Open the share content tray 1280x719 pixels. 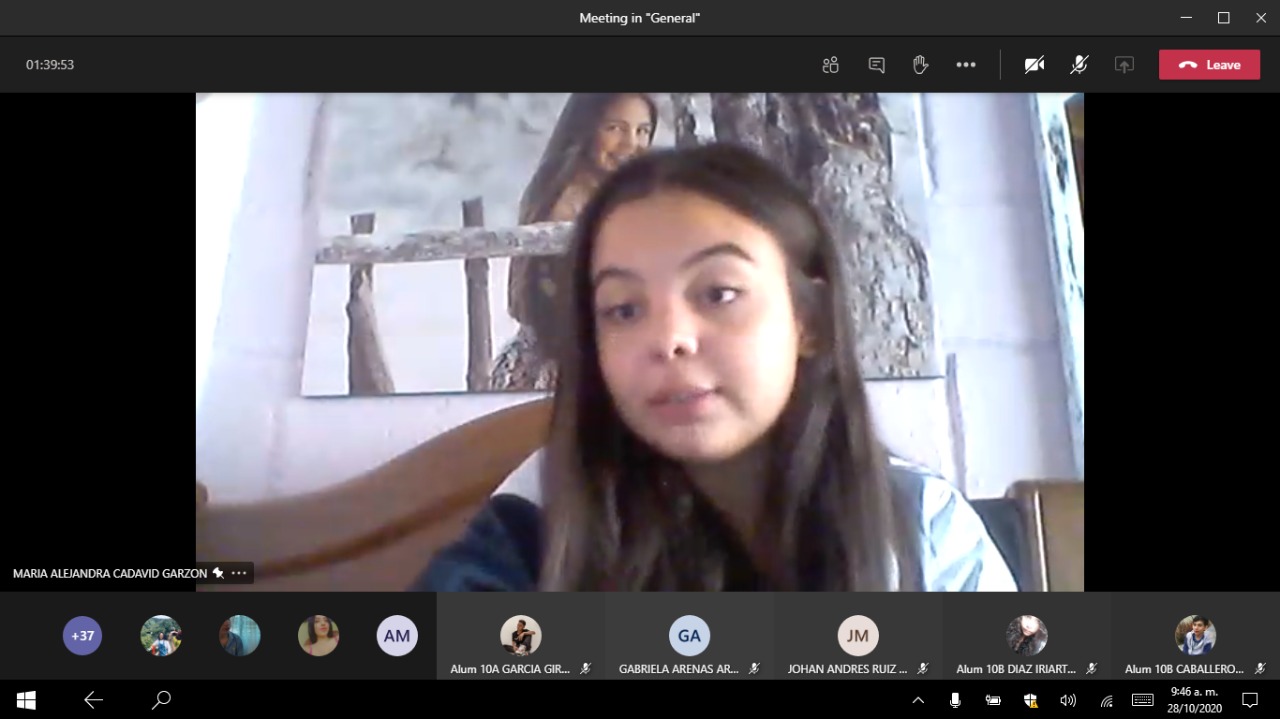[1124, 65]
